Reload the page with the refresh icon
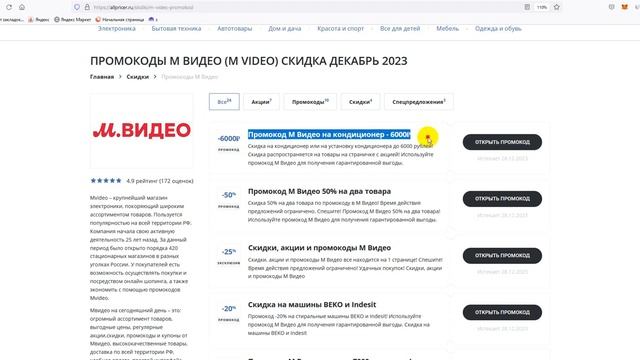This screenshot has height=360, width=640. pos(9,7)
